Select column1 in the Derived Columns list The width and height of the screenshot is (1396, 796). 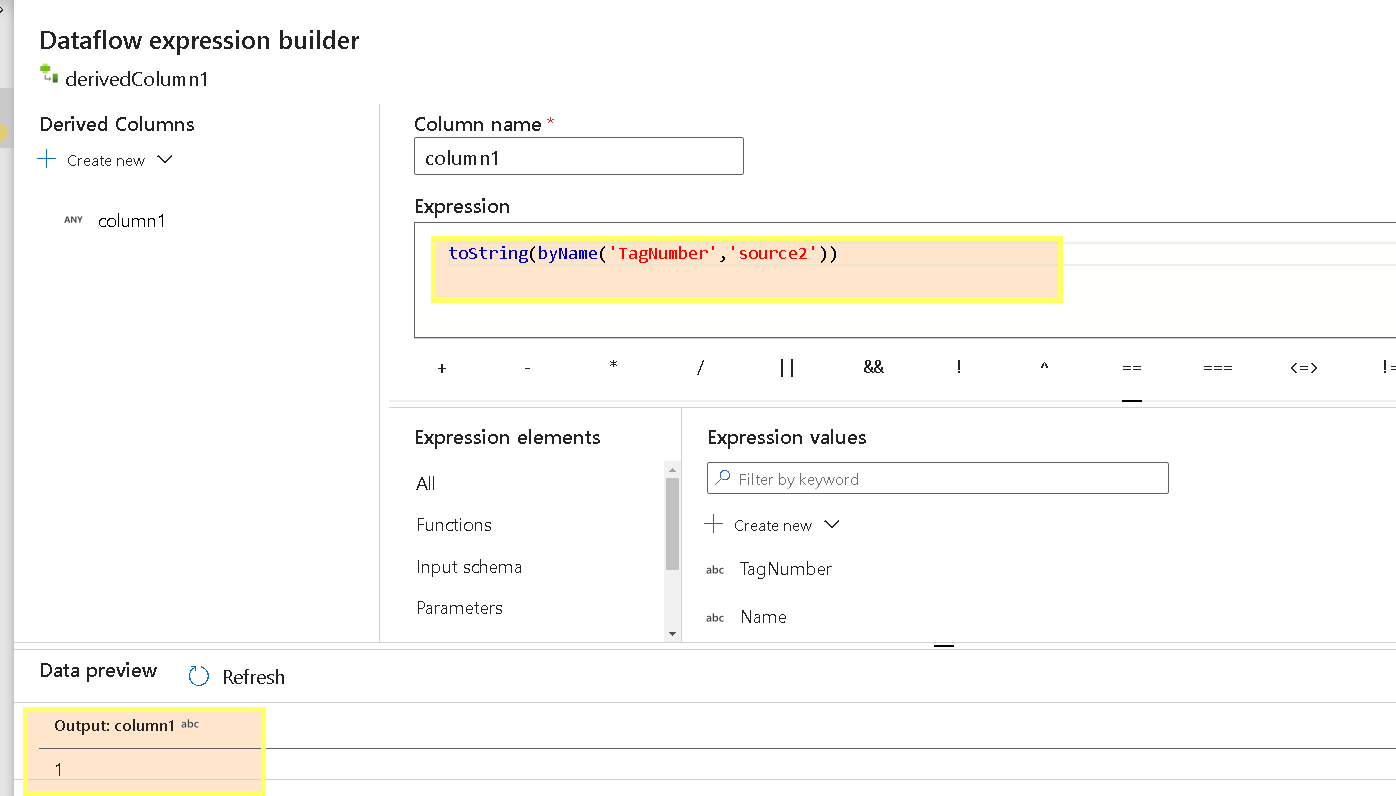pos(131,221)
